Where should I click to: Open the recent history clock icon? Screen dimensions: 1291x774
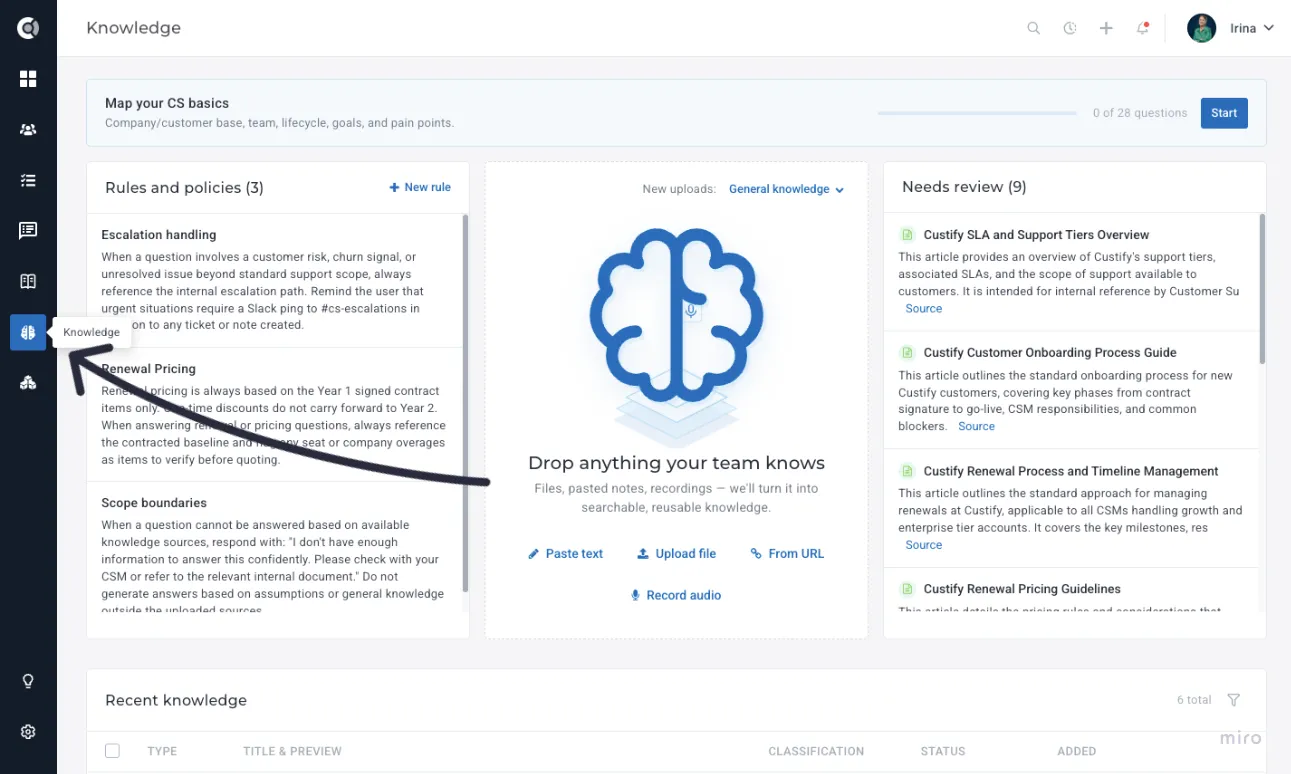tap(1070, 28)
